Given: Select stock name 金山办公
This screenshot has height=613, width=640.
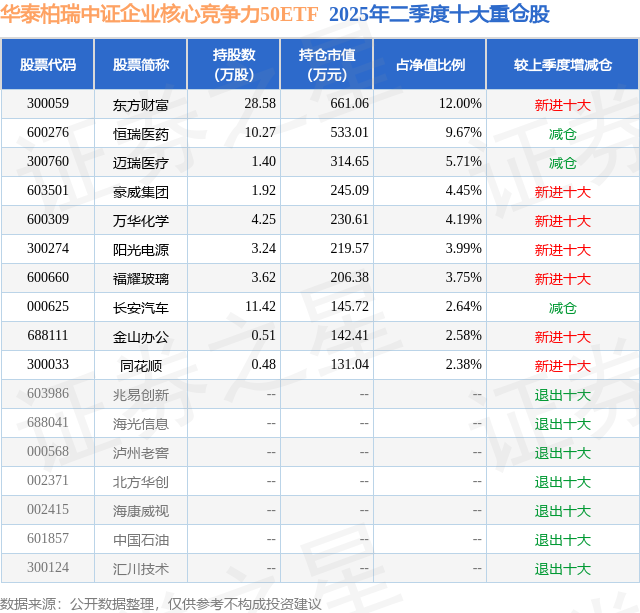Looking at the screenshot, I should click(x=141, y=337).
